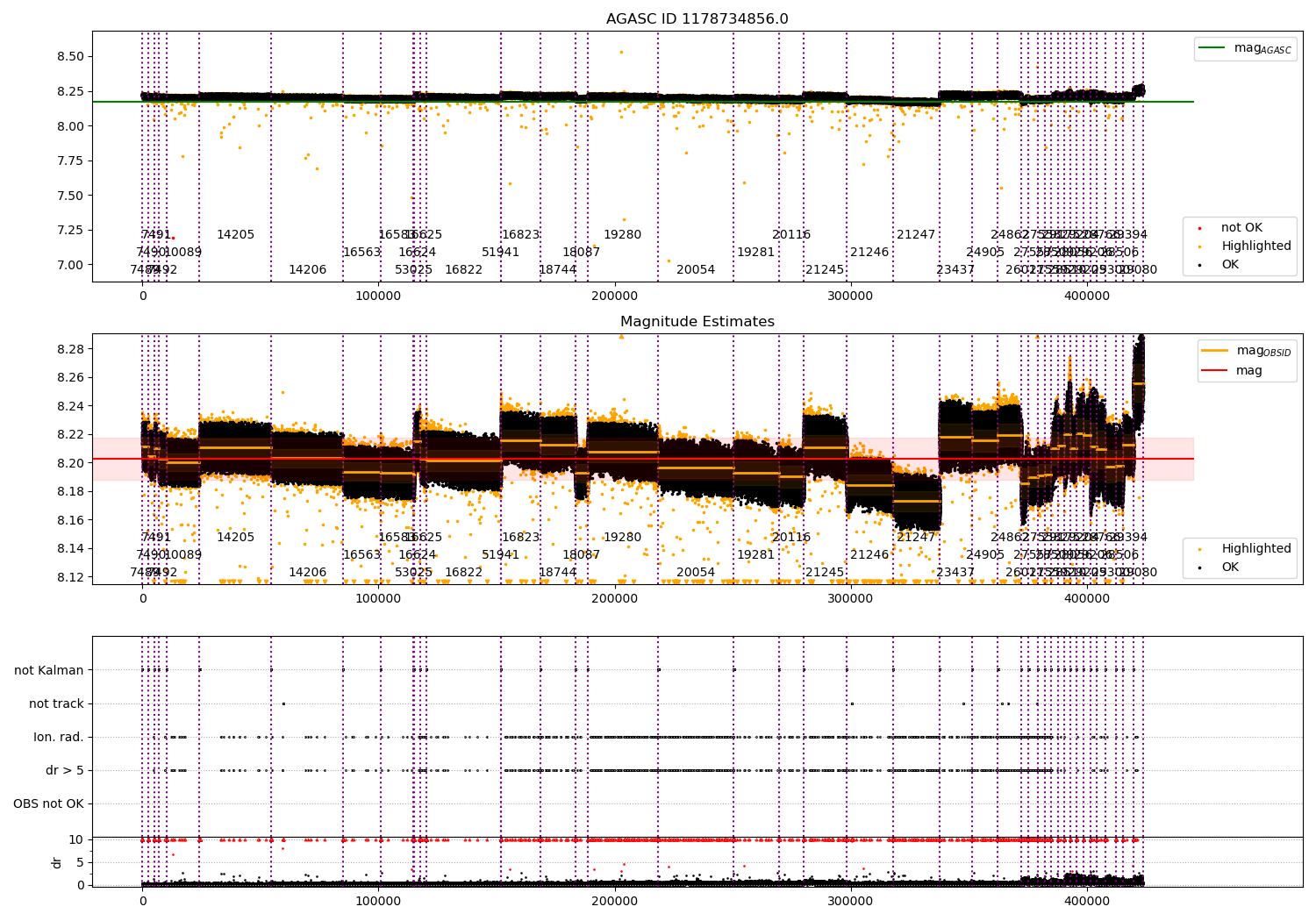Click OBSID label 14206 in the top plot
This screenshot has height=921, width=1316.
(x=308, y=270)
